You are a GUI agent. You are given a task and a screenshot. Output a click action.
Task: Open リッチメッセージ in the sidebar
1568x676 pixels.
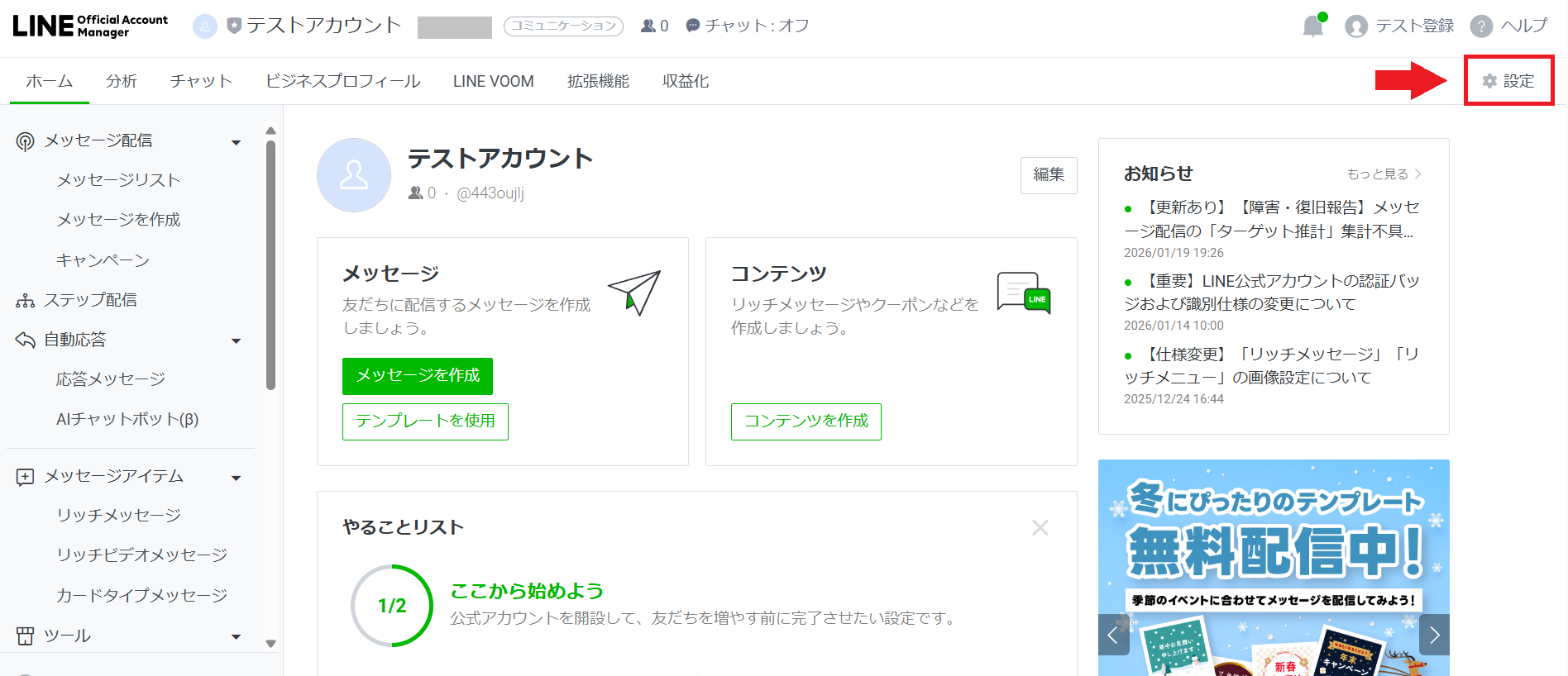[118, 515]
